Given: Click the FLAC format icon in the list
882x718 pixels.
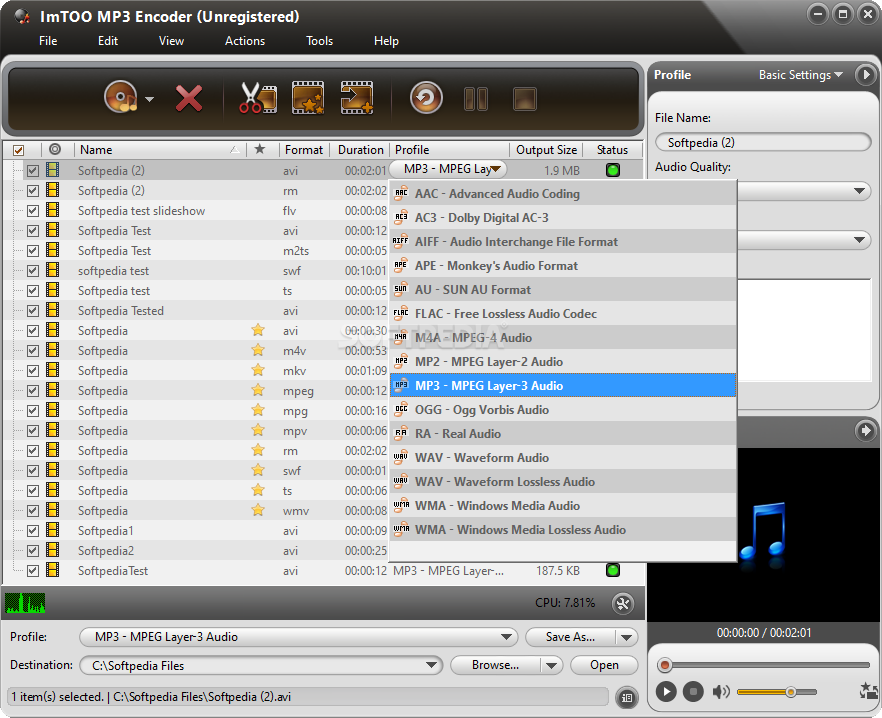Looking at the screenshot, I should (x=401, y=313).
